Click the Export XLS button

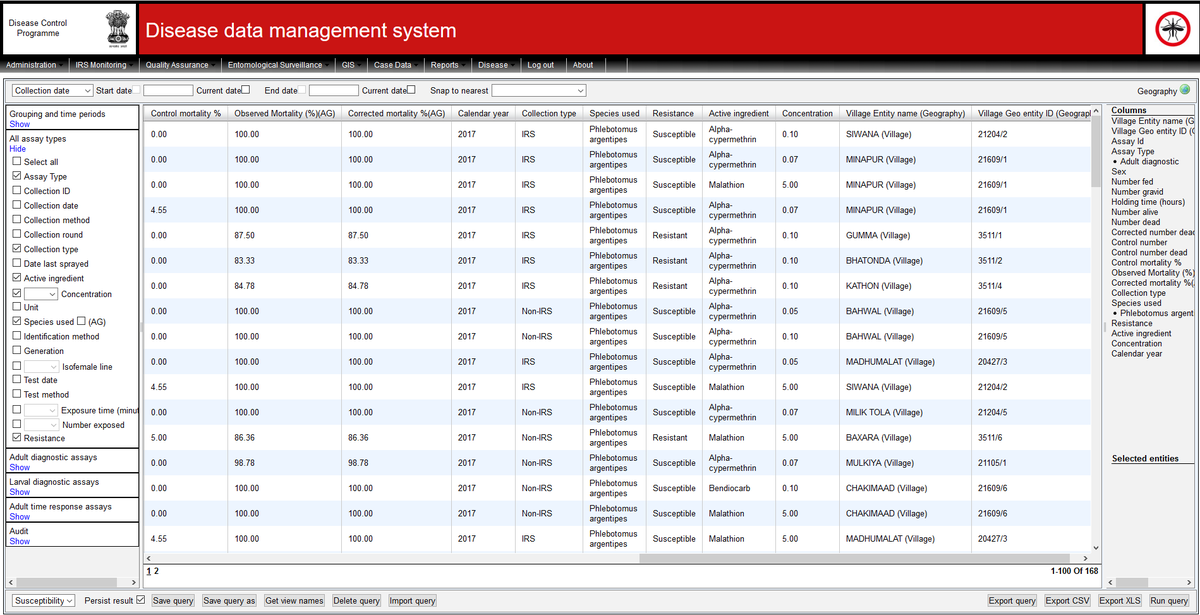[x=1119, y=601]
